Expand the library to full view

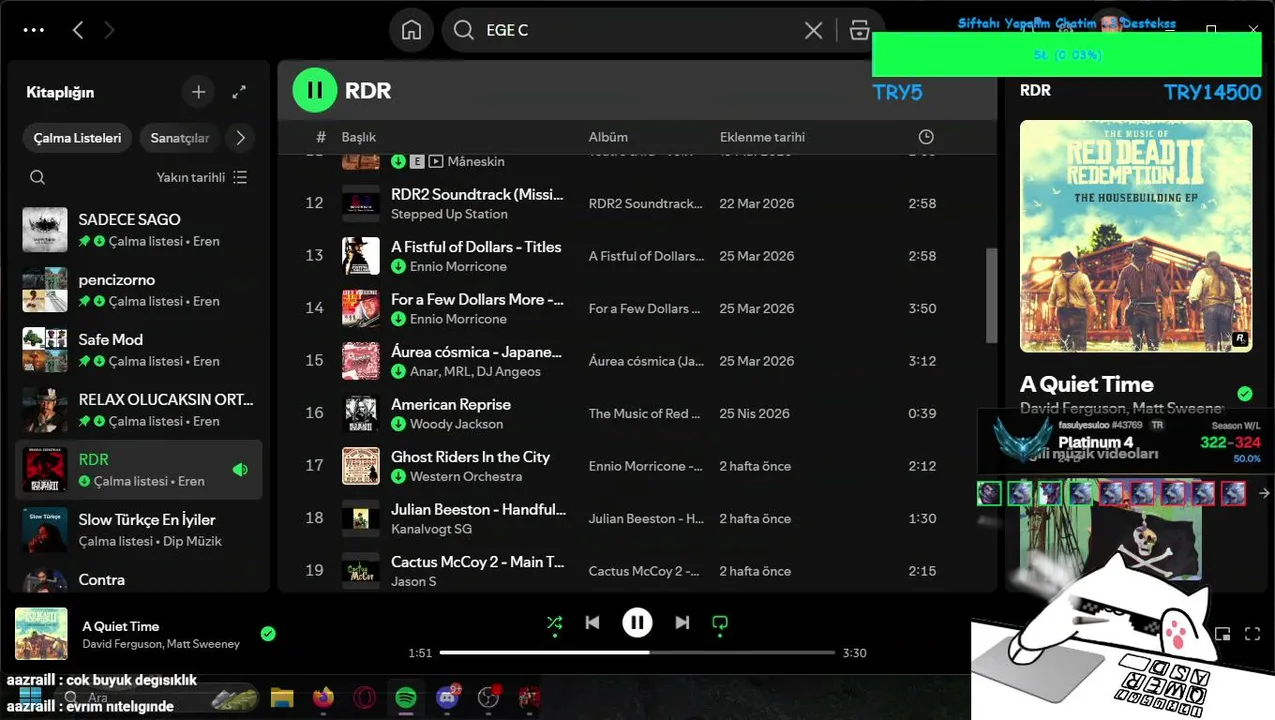[239, 92]
